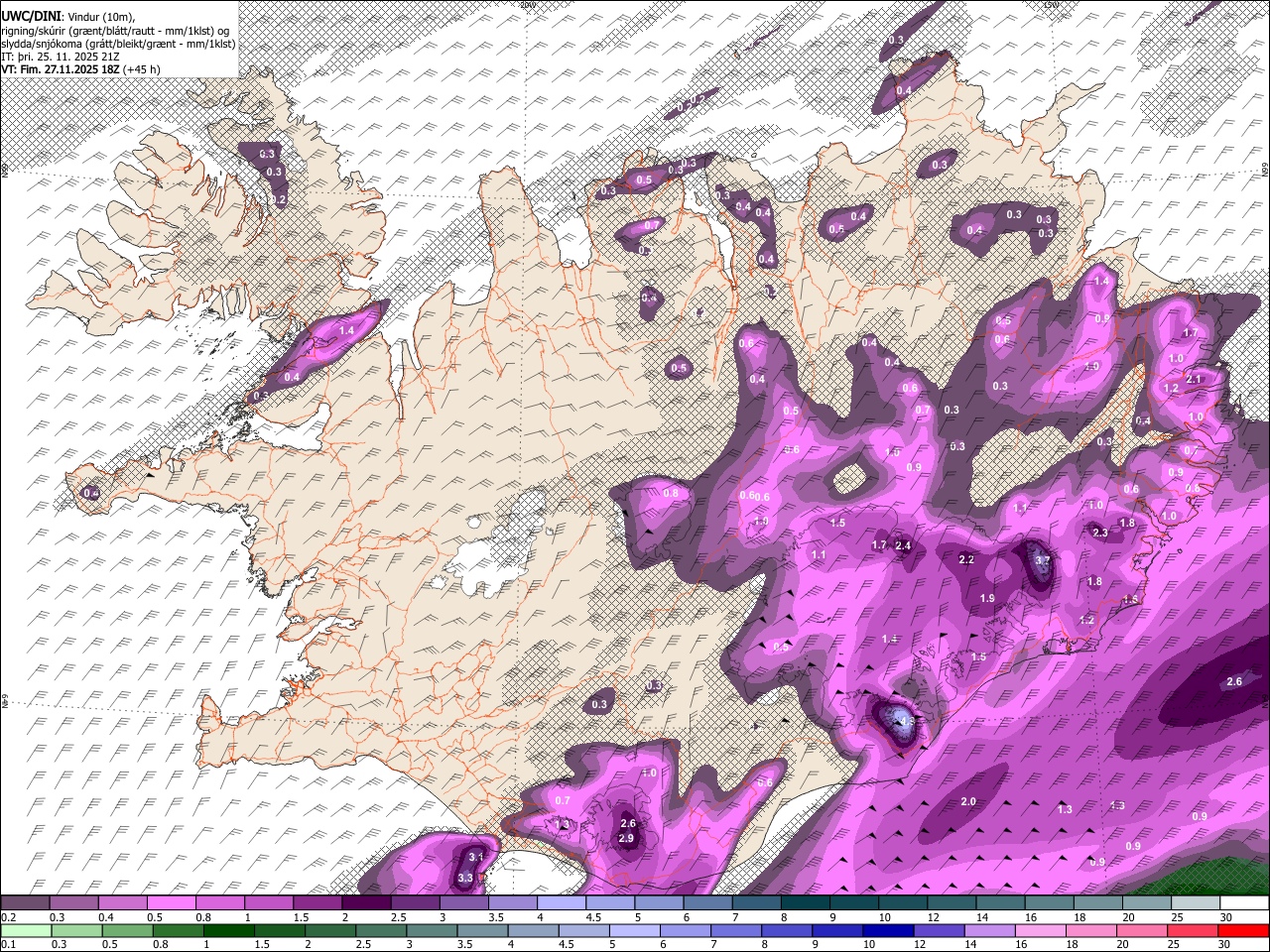This screenshot has width=1270, height=952.
Task: Click the 1.9 snowfall value on the map
Action: [987, 599]
